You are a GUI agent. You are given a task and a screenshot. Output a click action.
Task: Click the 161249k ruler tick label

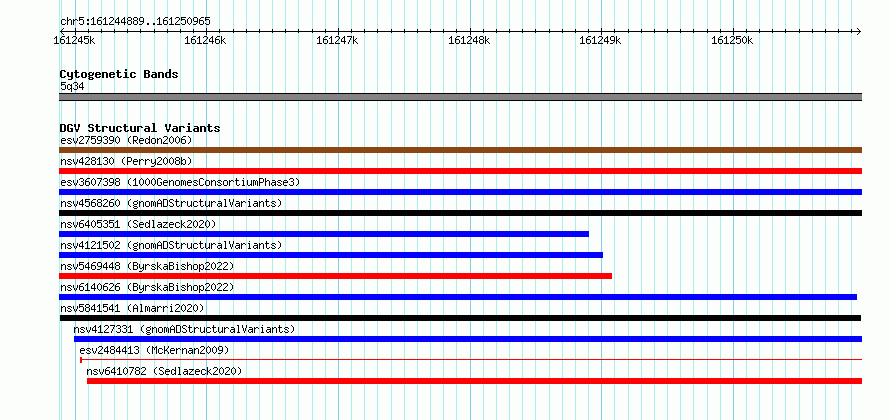(600, 40)
